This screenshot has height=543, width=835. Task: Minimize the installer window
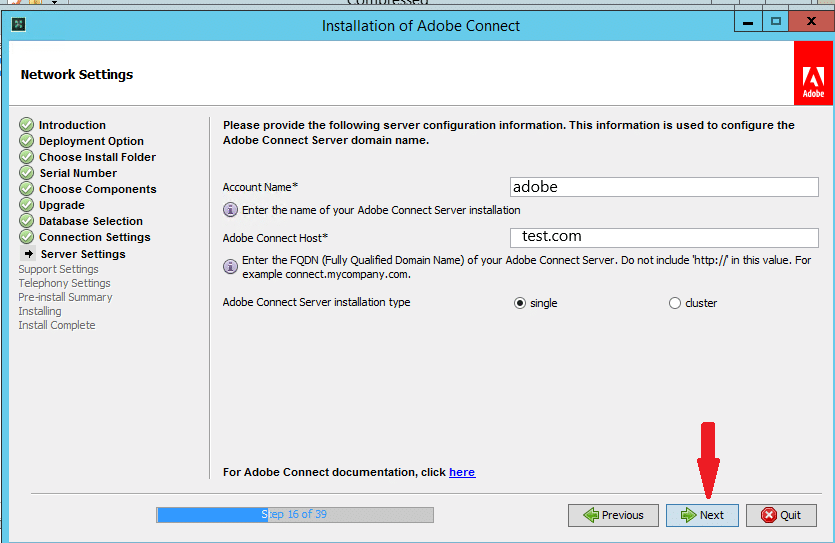[748, 22]
